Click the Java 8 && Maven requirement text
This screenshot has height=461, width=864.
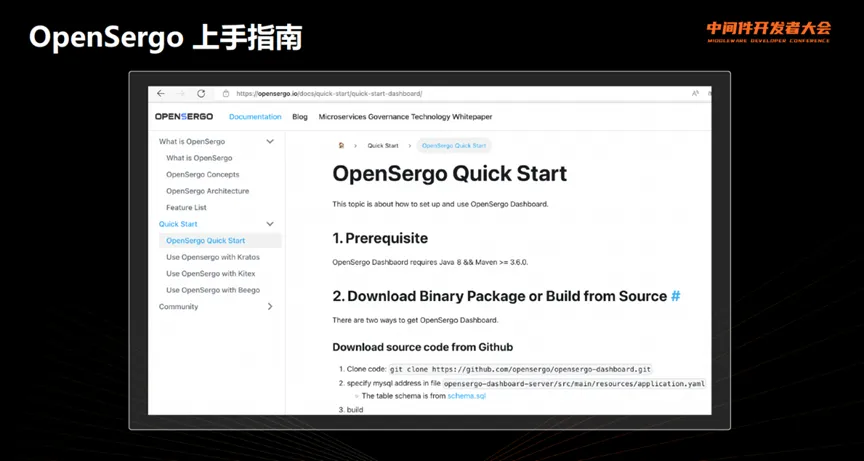[x=430, y=262]
